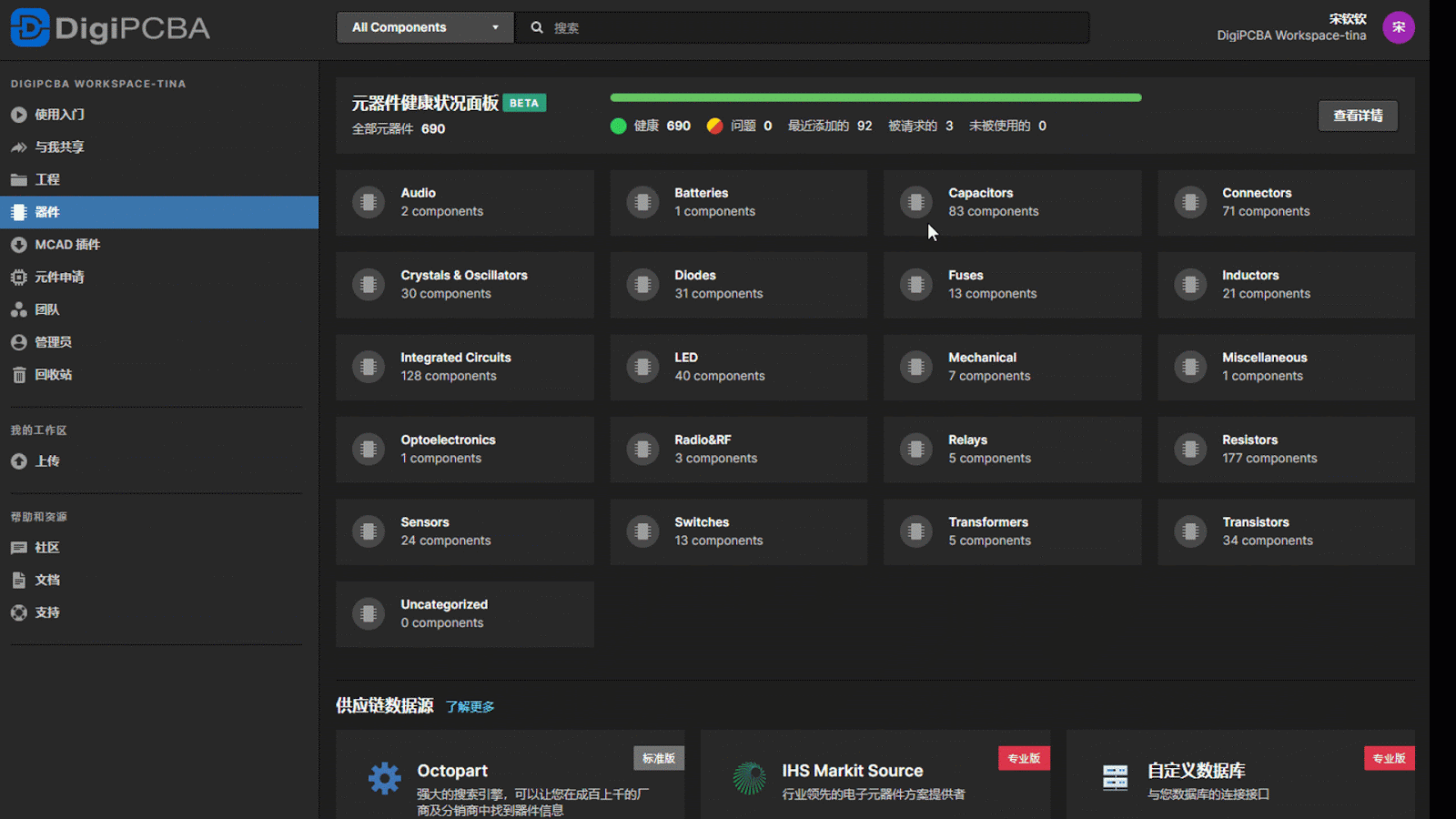Click the 元件申请 chip icon
This screenshot has width=1456, height=819.
click(18, 278)
